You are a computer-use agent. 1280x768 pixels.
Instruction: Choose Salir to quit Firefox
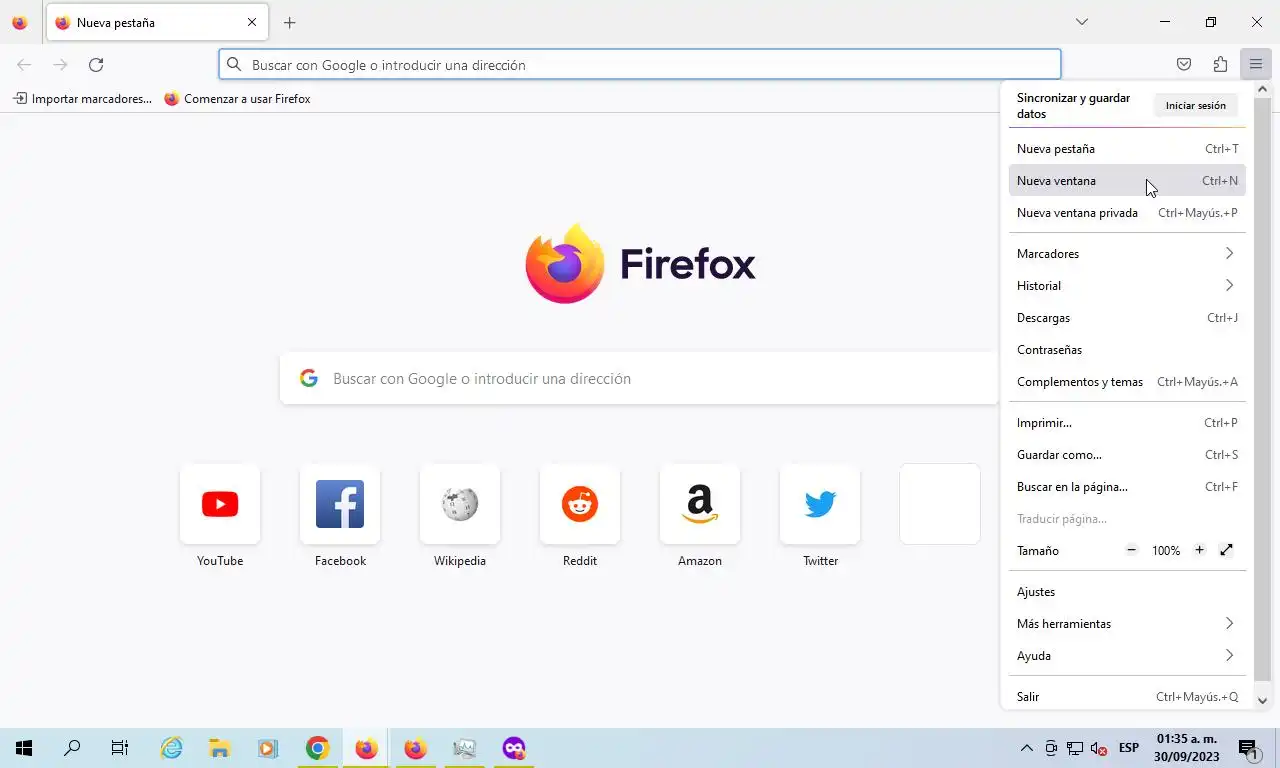[x=1127, y=697]
